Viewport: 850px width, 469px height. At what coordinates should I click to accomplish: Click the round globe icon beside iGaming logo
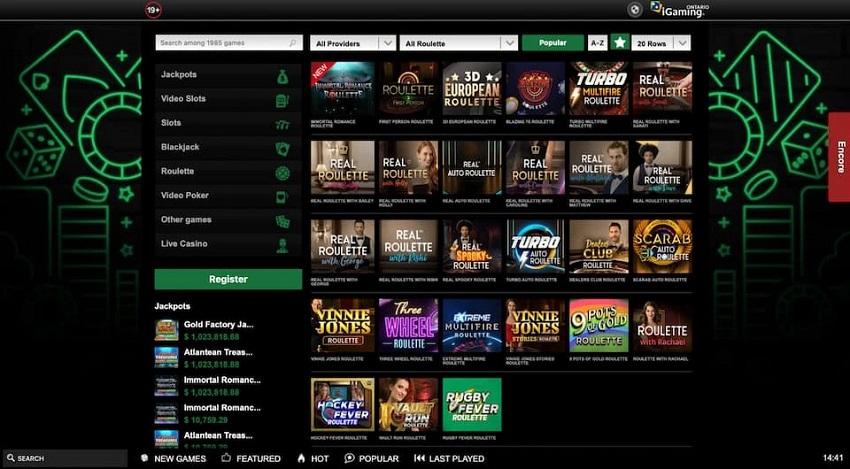click(x=635, y=10)
